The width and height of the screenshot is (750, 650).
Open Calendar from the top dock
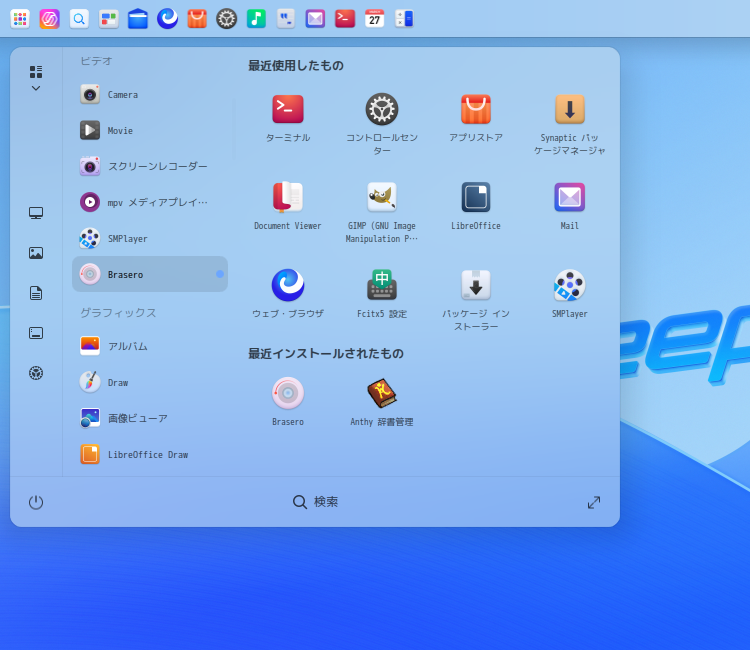(x=374, y=18)
